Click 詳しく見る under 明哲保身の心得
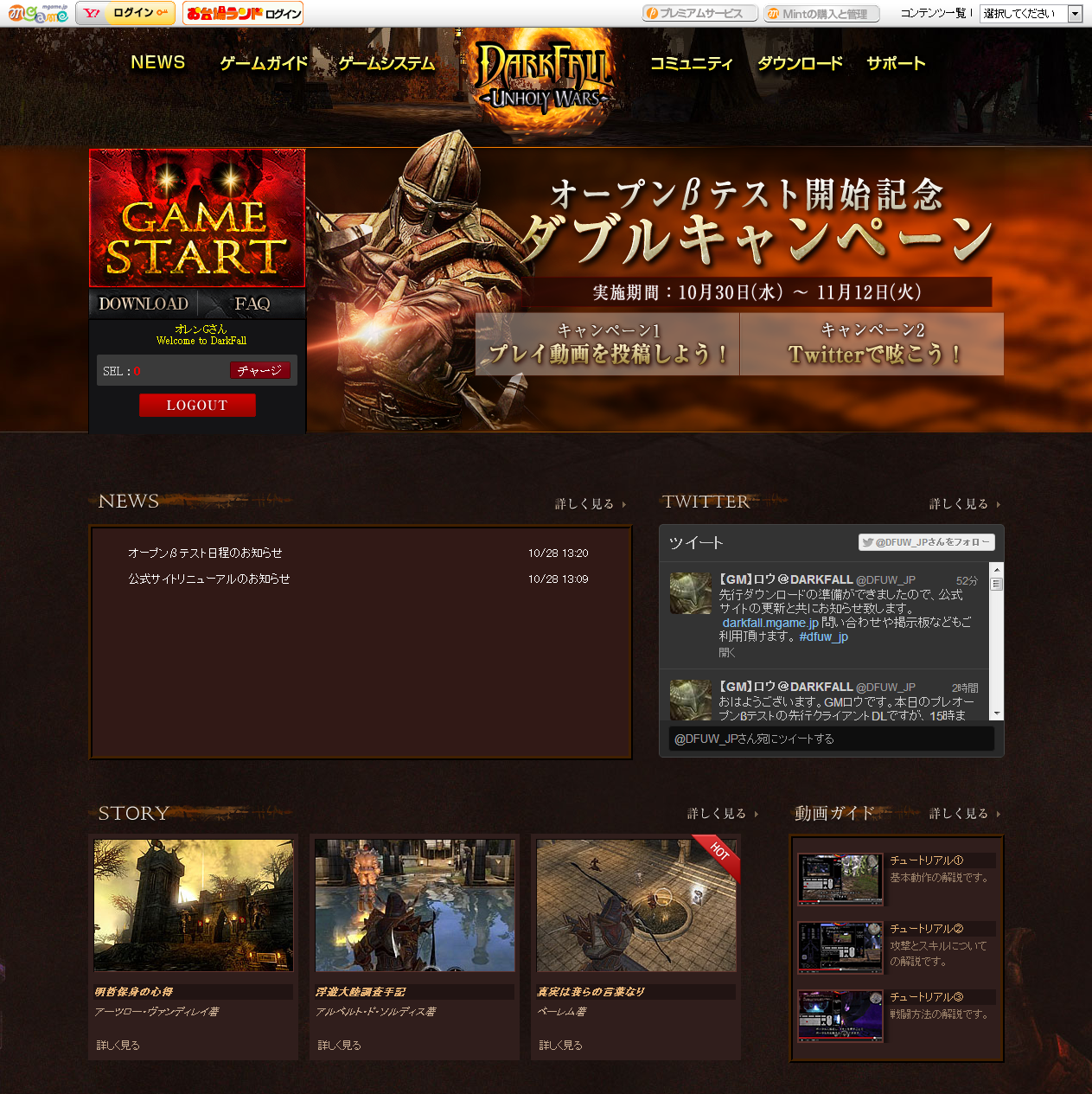The width and height of the screenshot is (1092, 1094). (118, 1045)
